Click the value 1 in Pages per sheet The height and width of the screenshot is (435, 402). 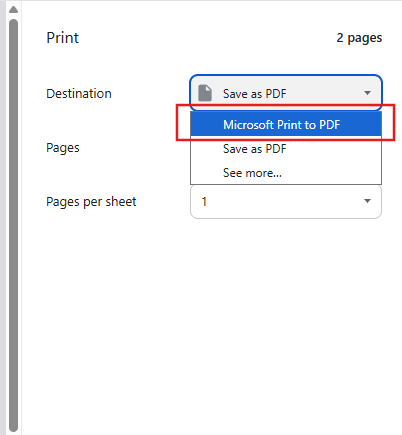(x=204, y=201)
